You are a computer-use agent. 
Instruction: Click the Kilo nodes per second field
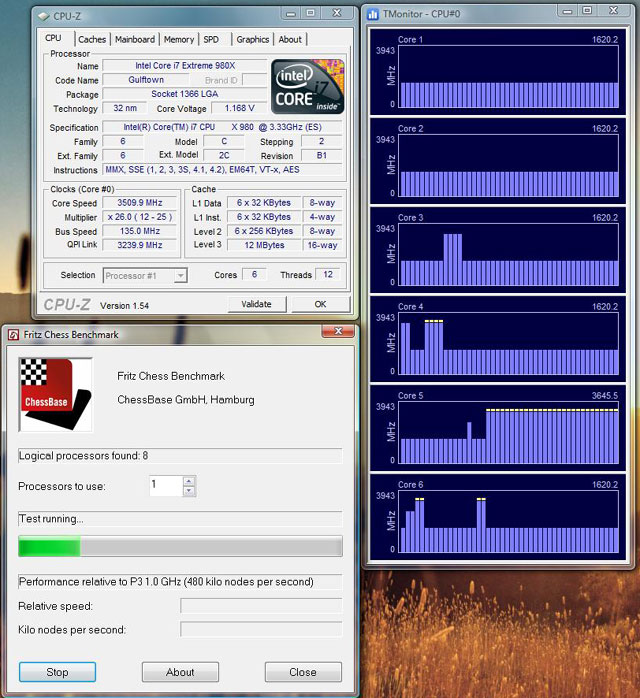(x=261, y=629)
